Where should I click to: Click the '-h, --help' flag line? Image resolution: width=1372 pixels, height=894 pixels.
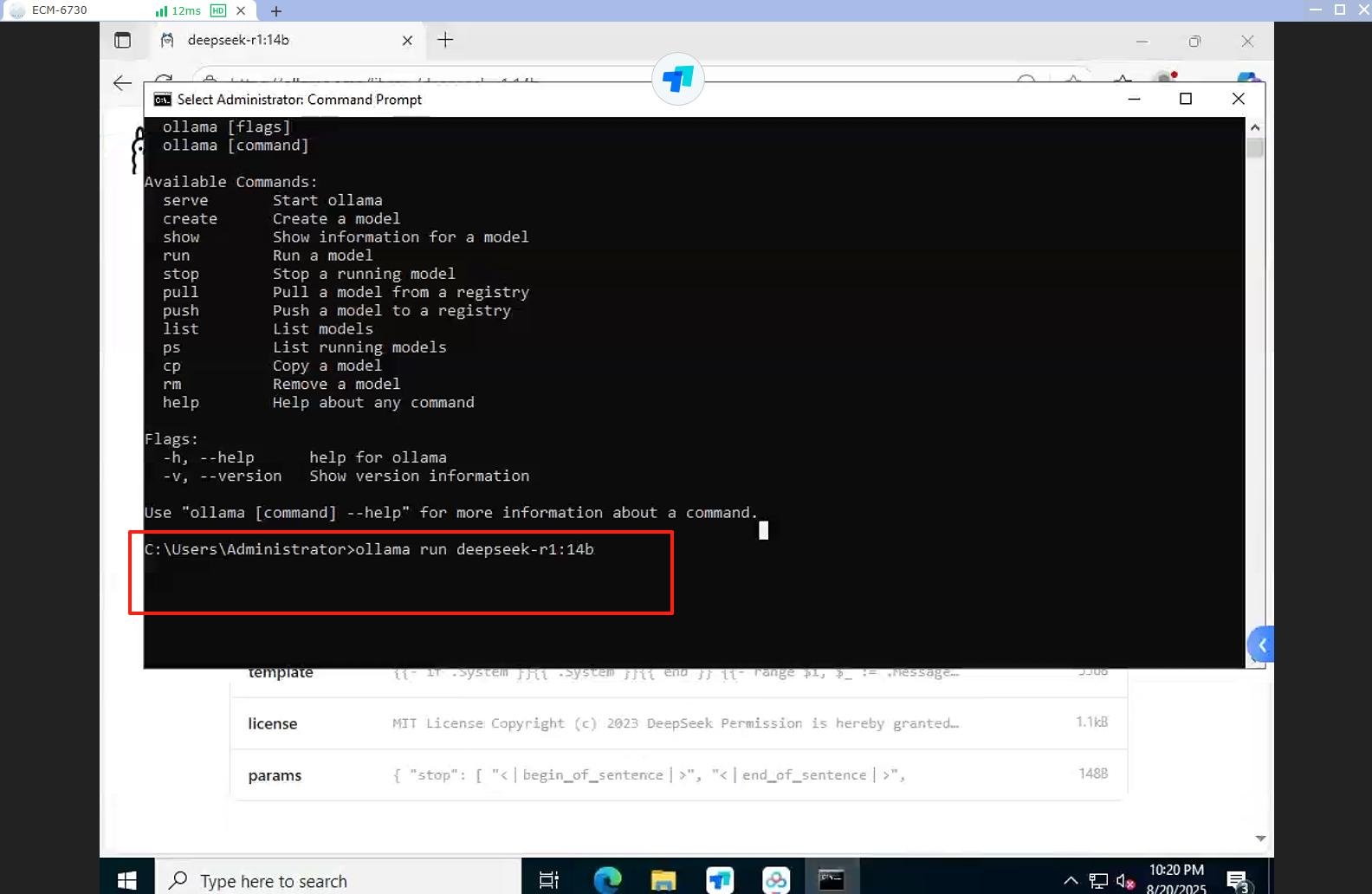point(305,457)
